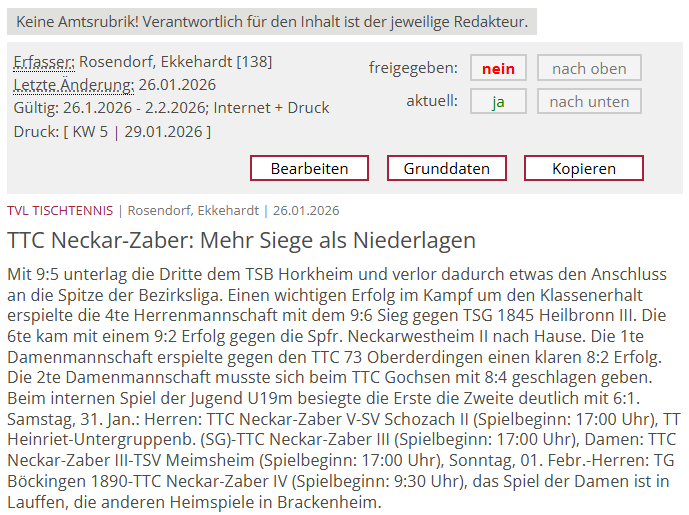The image size is (689, 515).
Task: Select the headline 'TTC Neckar-Zaber: Mehr Siege als Niederlagen'
Action: coord(241,240)
